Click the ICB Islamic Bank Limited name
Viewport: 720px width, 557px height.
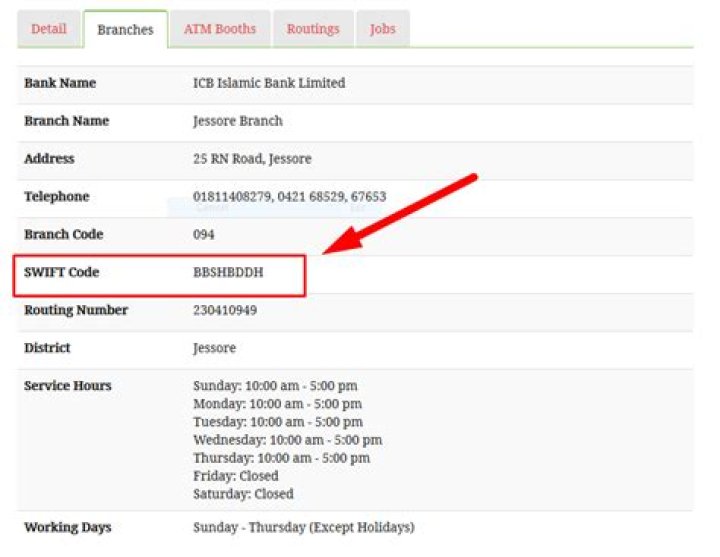click(x=269, y=83)
